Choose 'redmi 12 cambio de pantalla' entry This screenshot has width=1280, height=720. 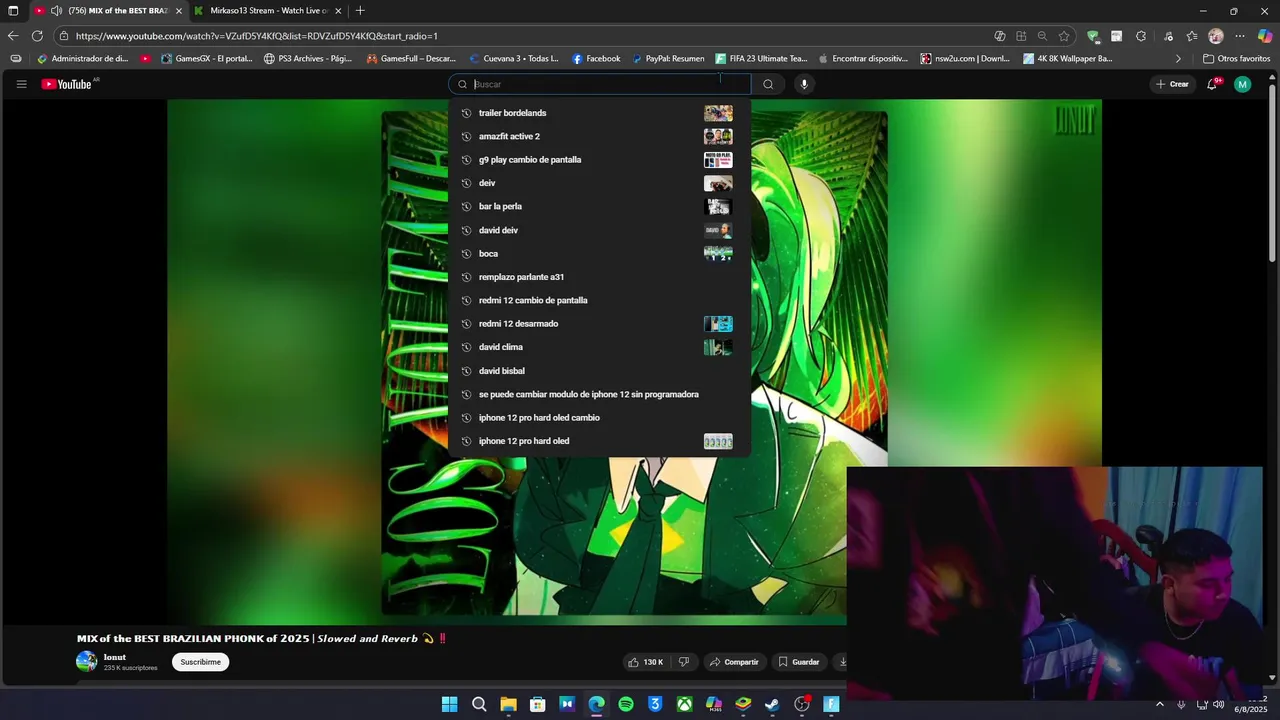(x=599, y=300)
